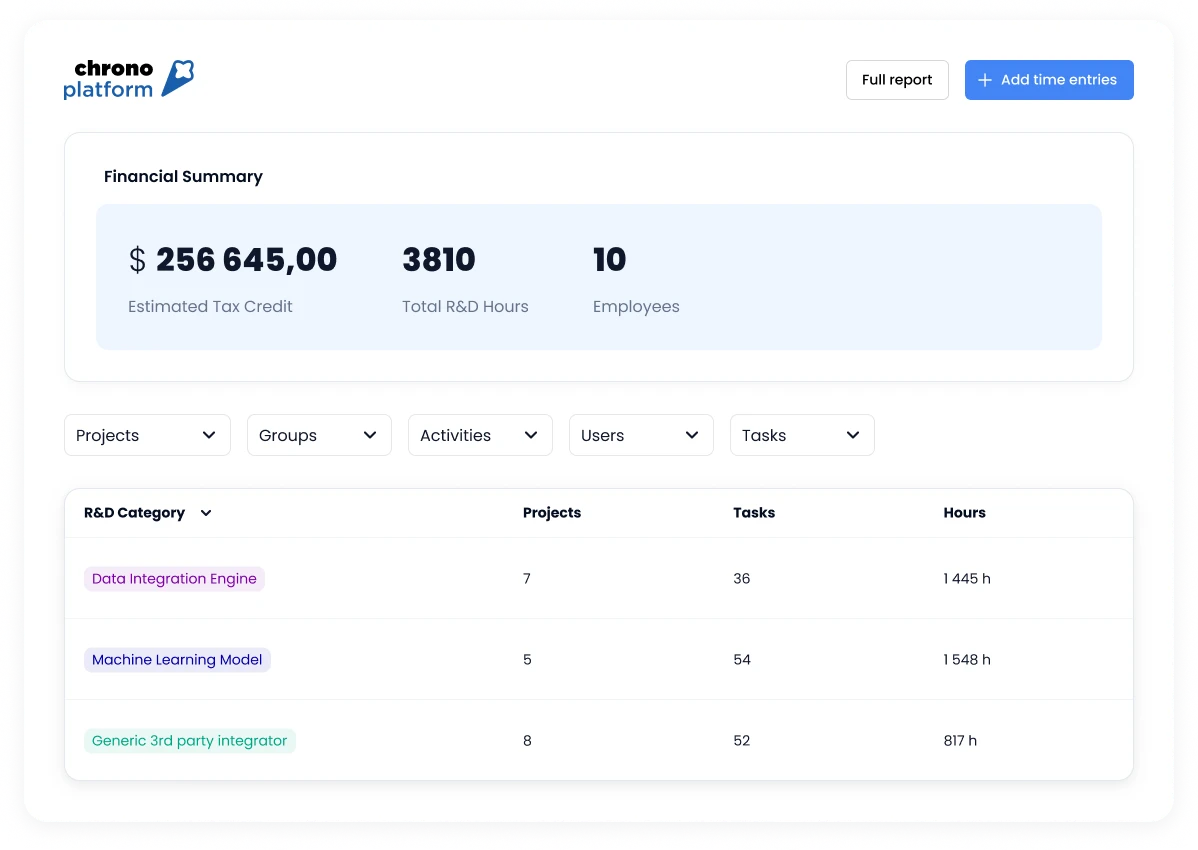This screenshot has width=1198, height=850.
Task: Select the Financial Summary heading
Action: pos(183,177)
